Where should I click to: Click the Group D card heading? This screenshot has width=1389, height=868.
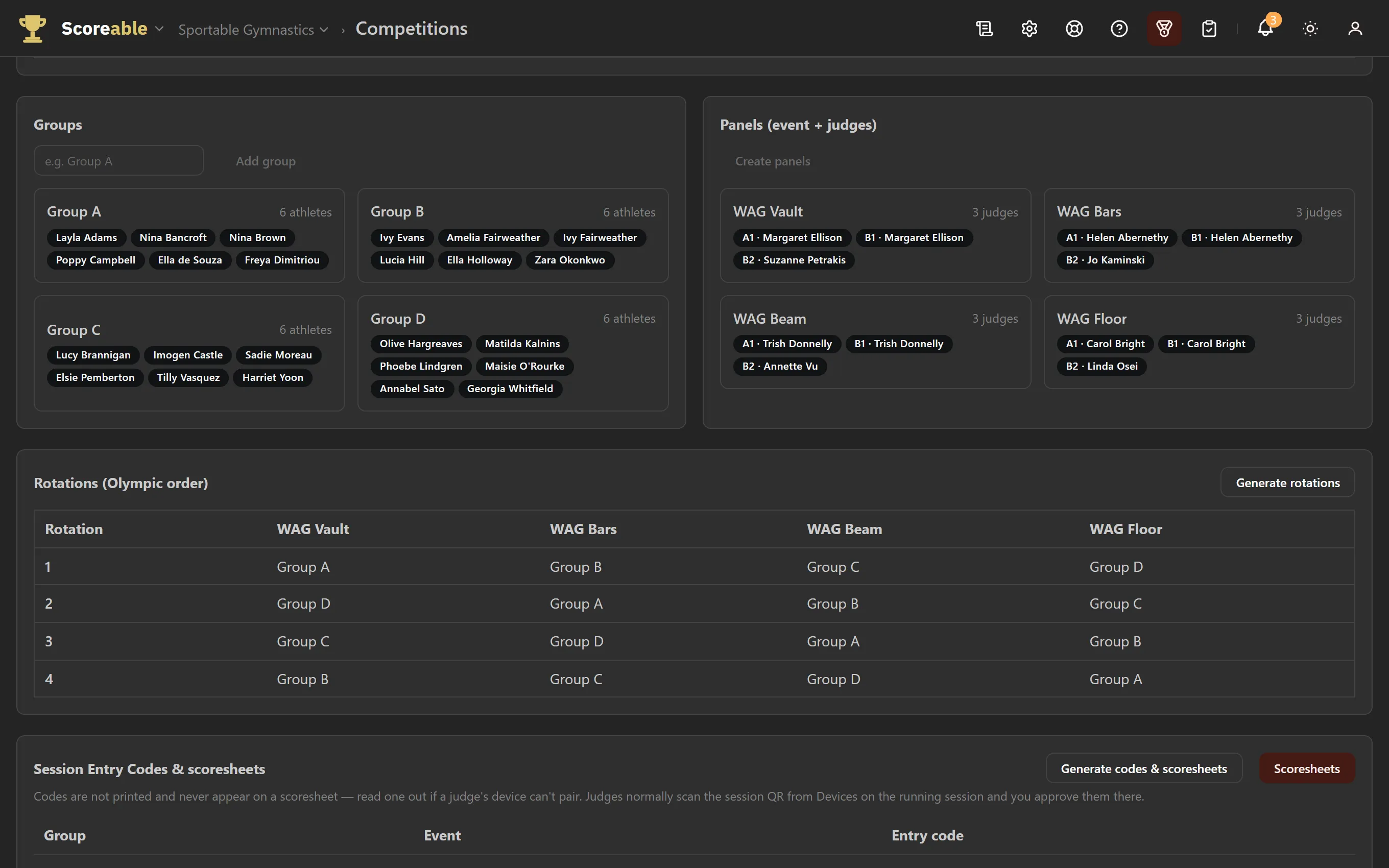(398, 318)
